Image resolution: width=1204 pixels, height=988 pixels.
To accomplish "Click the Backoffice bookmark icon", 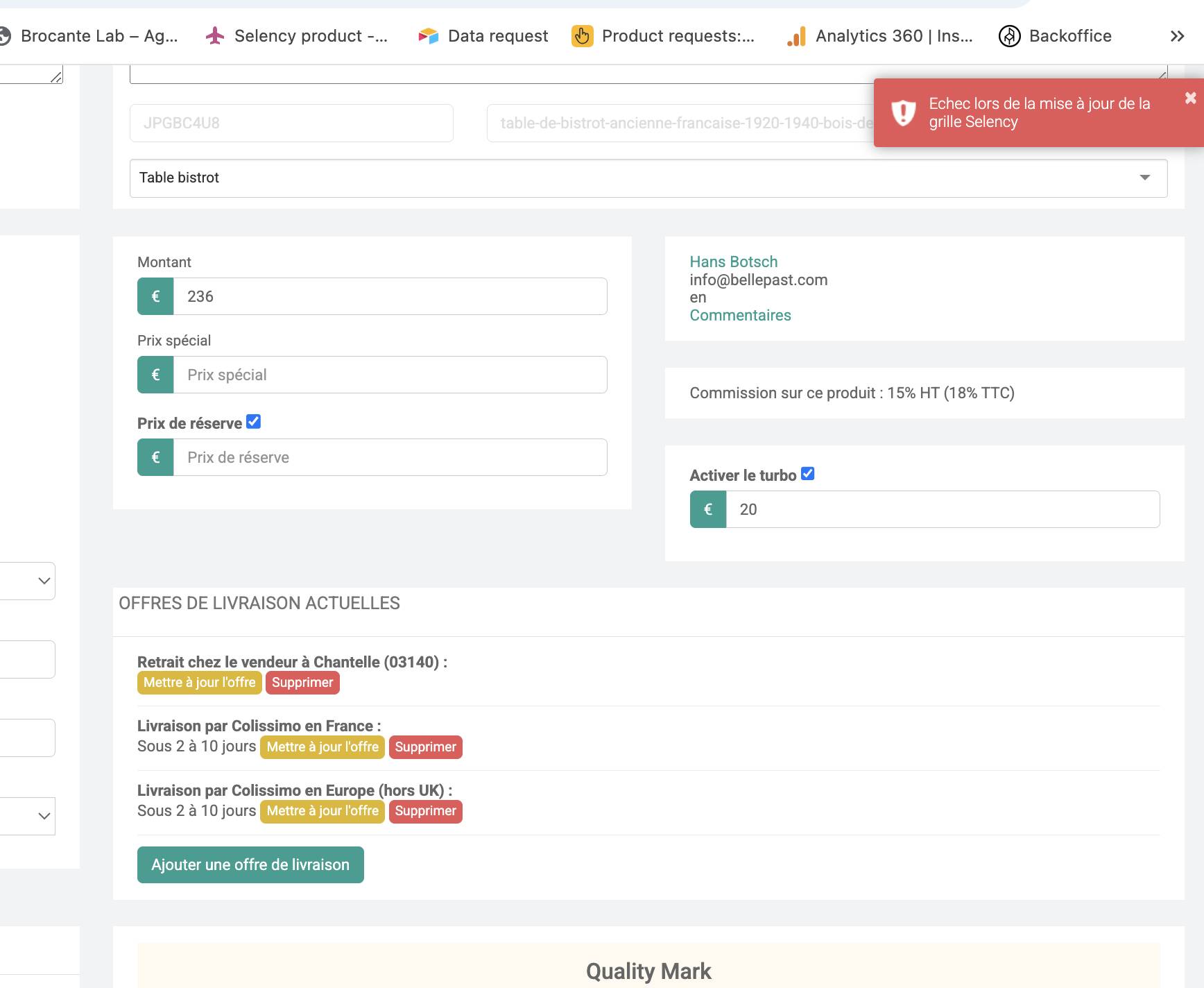I will (x=1009, y=36).
